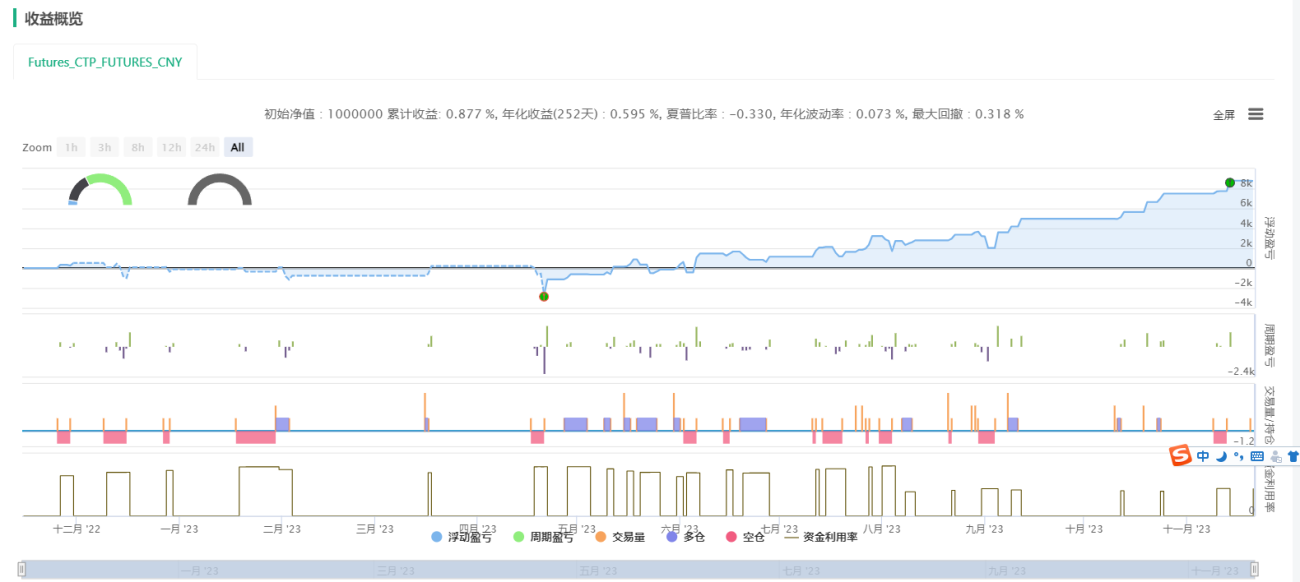
Task: Click the 周期盈亏 y-axis title
Action: [x=1269, y=345]
